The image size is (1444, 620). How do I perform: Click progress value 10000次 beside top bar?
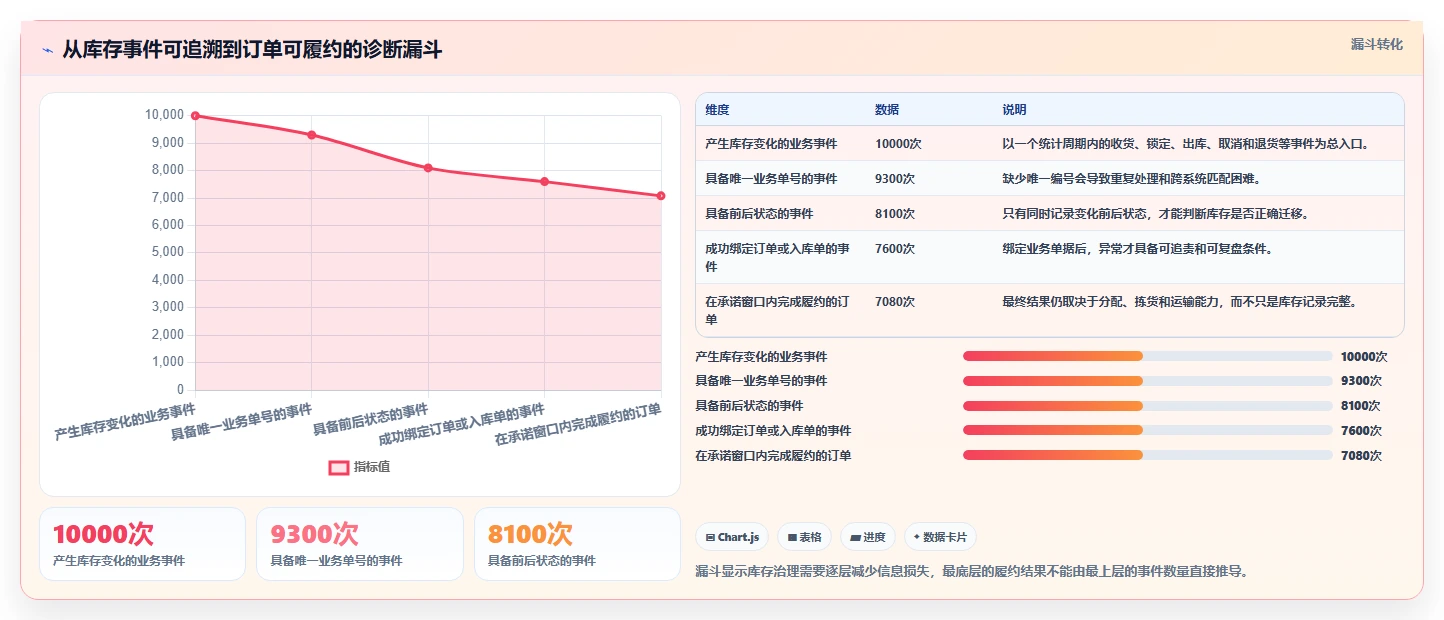(1364, 356)
